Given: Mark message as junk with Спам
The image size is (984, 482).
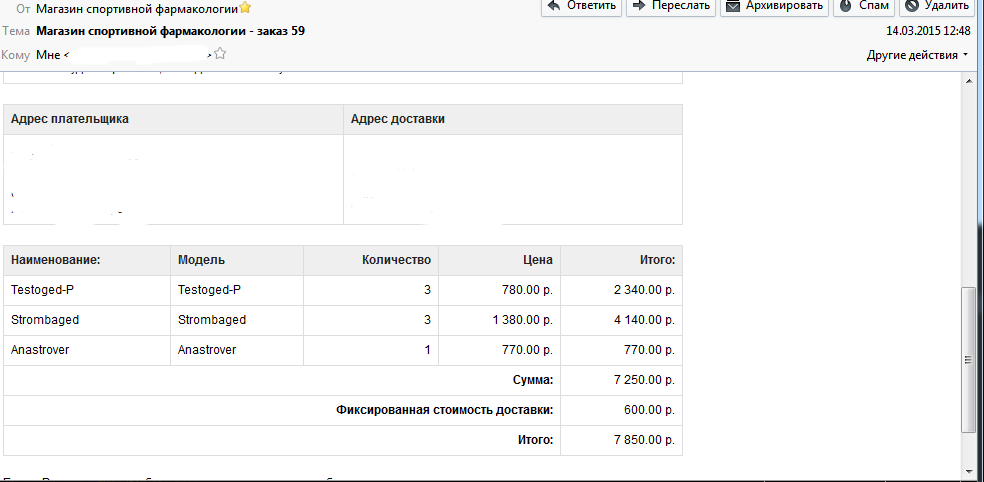Looking at the screenshot, I should point(863,6).
